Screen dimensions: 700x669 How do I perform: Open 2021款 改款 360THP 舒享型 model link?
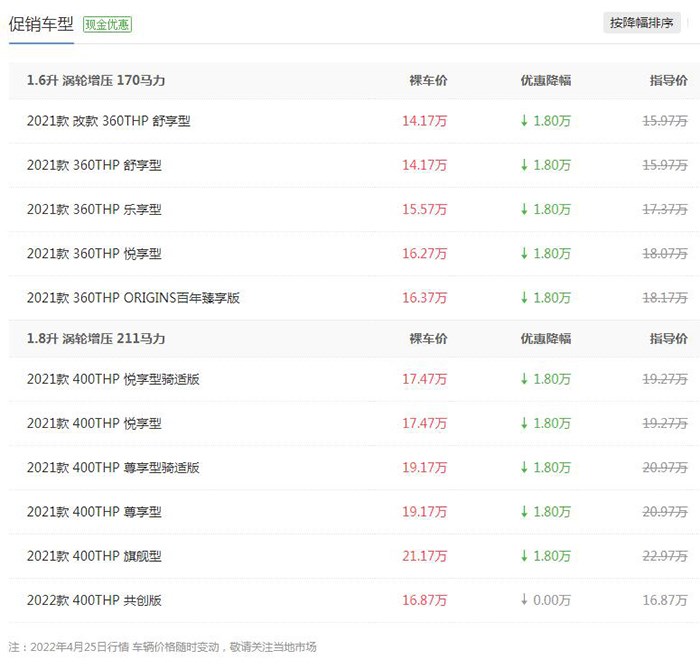tap(108, 121)
